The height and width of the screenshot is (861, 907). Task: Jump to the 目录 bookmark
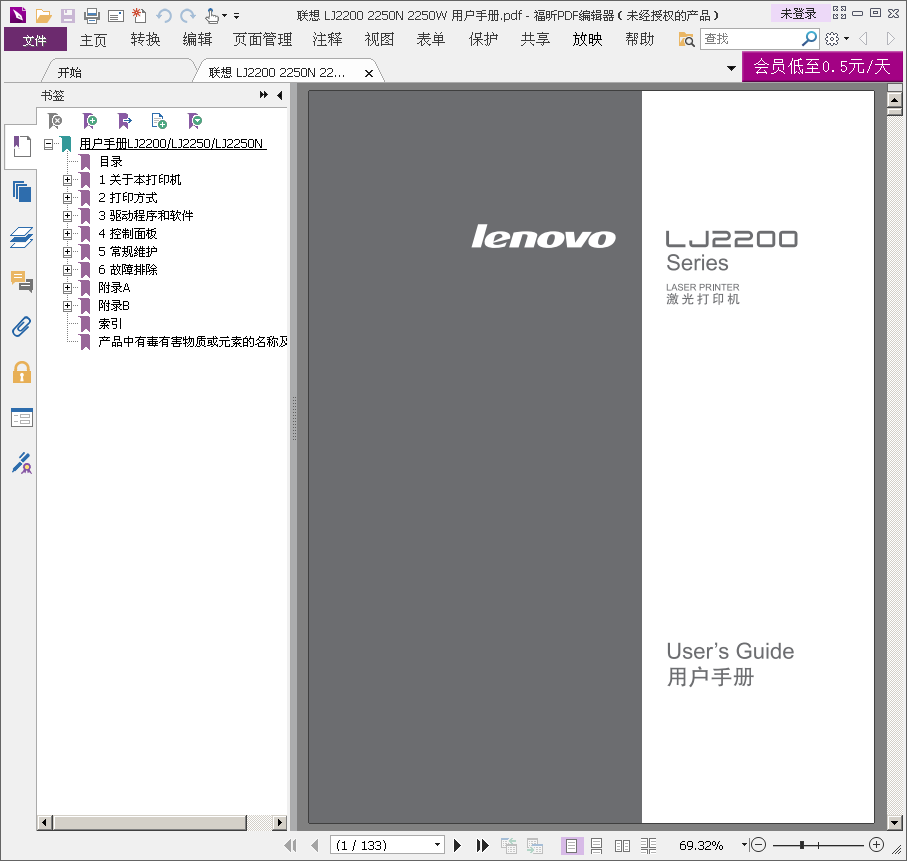click(110, 162)
